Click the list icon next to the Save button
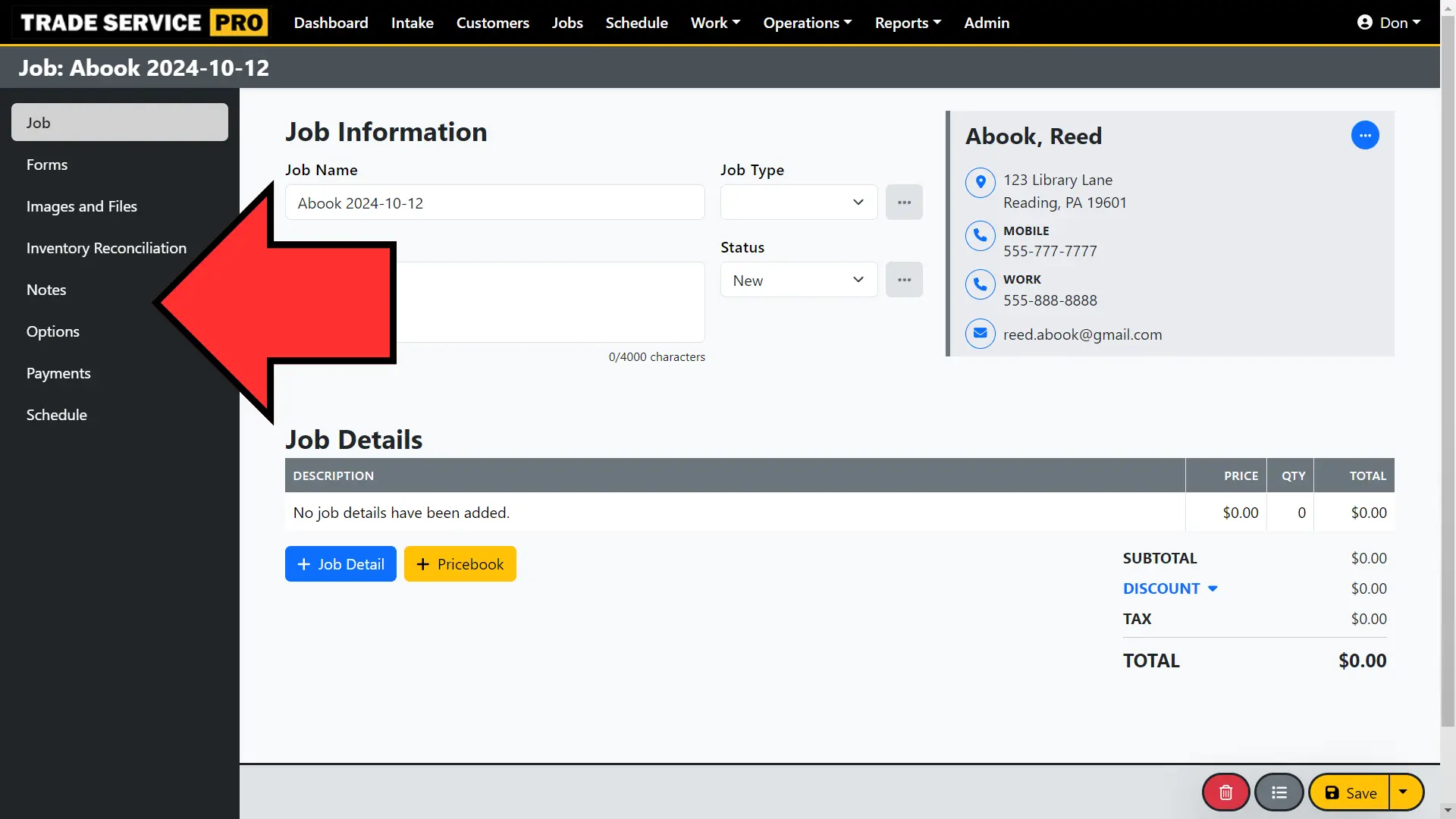The width and height of the screenshot is (1456, 819). (x=1279, y=792)
